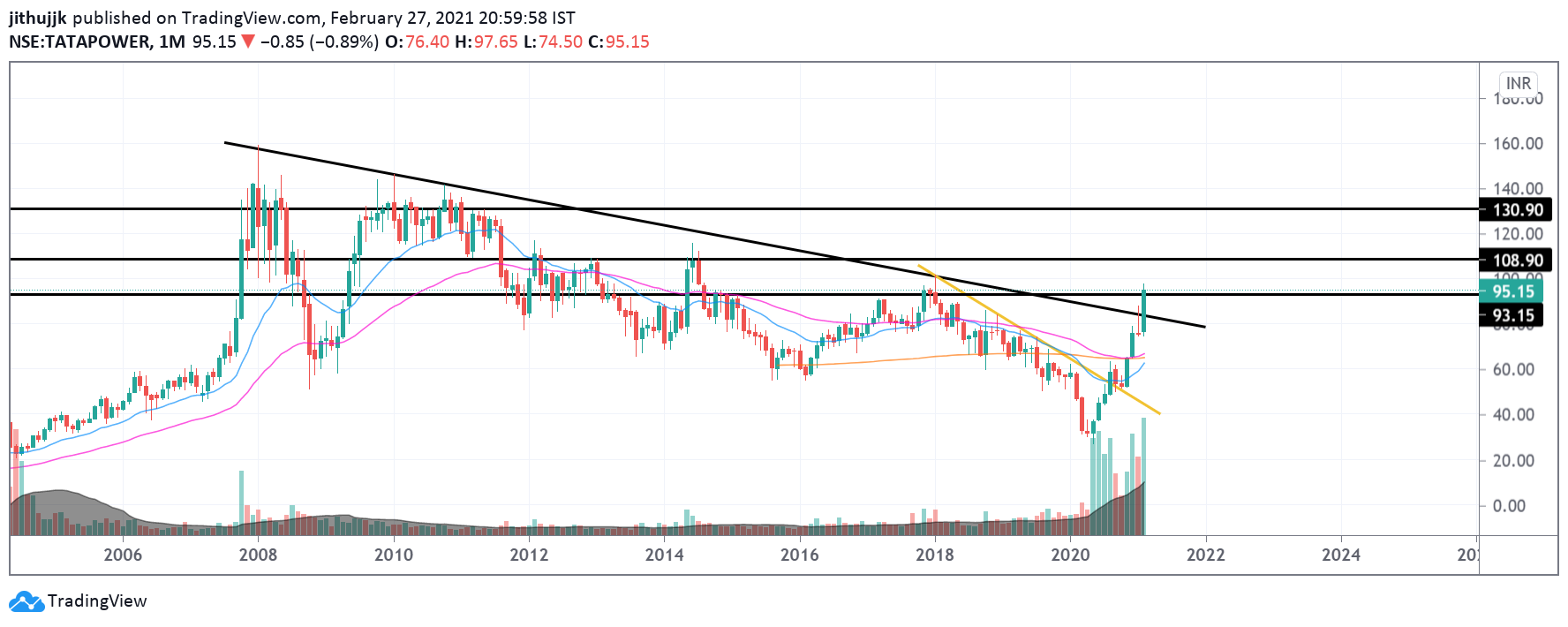1568x627 pixels.
Task: Click the 40.00 price axis value
Action: (1513, 414)
